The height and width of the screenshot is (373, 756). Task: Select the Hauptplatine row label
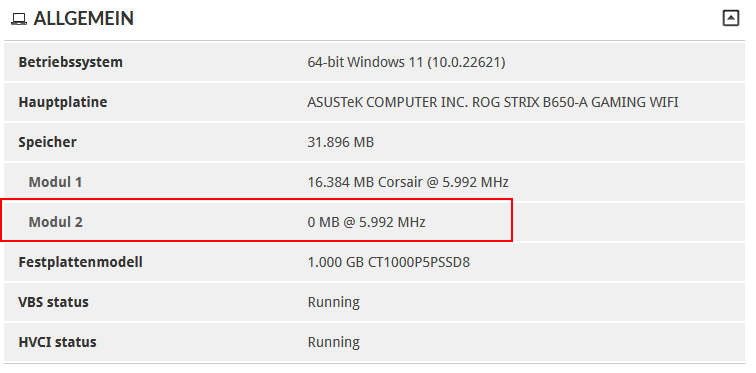63,102
